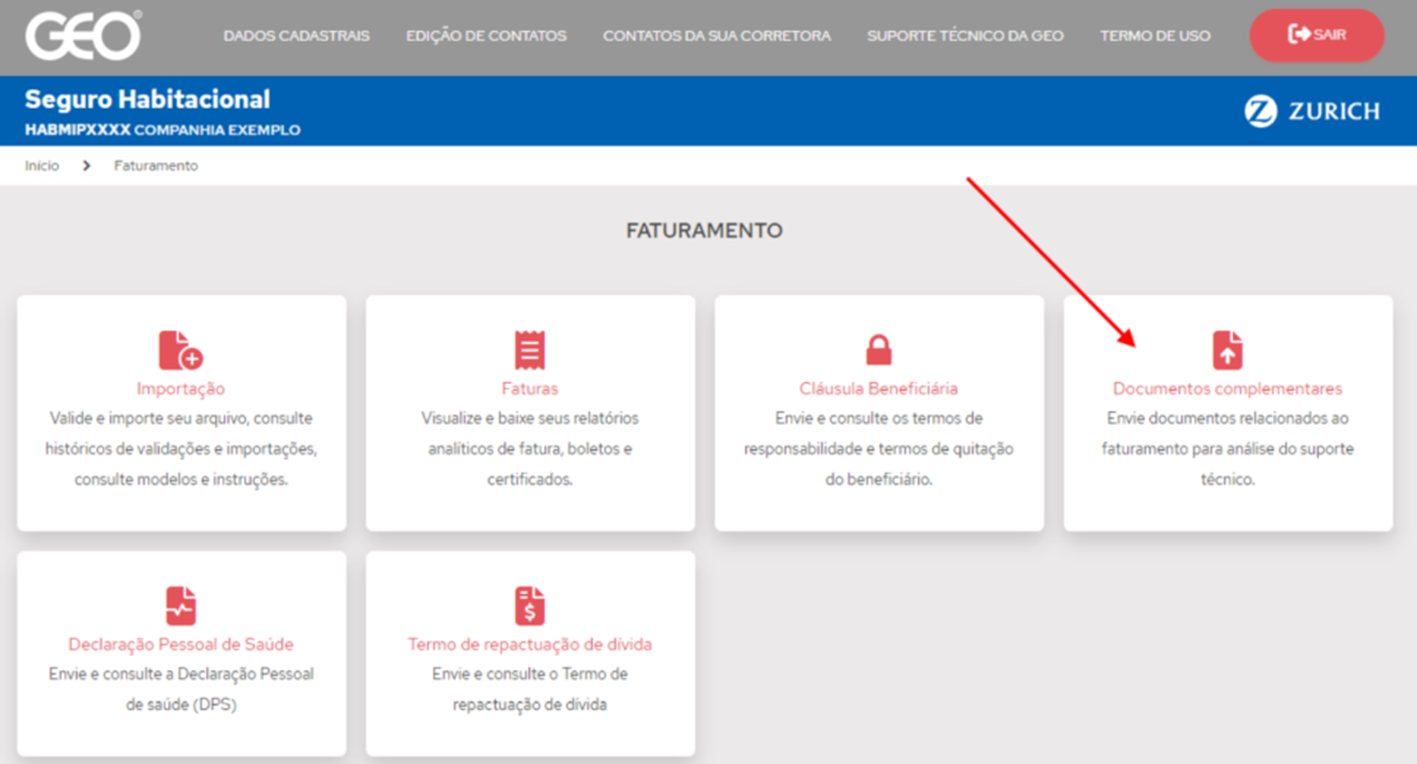Click Faturamento breadcrumb item

[x=156, y=166]
